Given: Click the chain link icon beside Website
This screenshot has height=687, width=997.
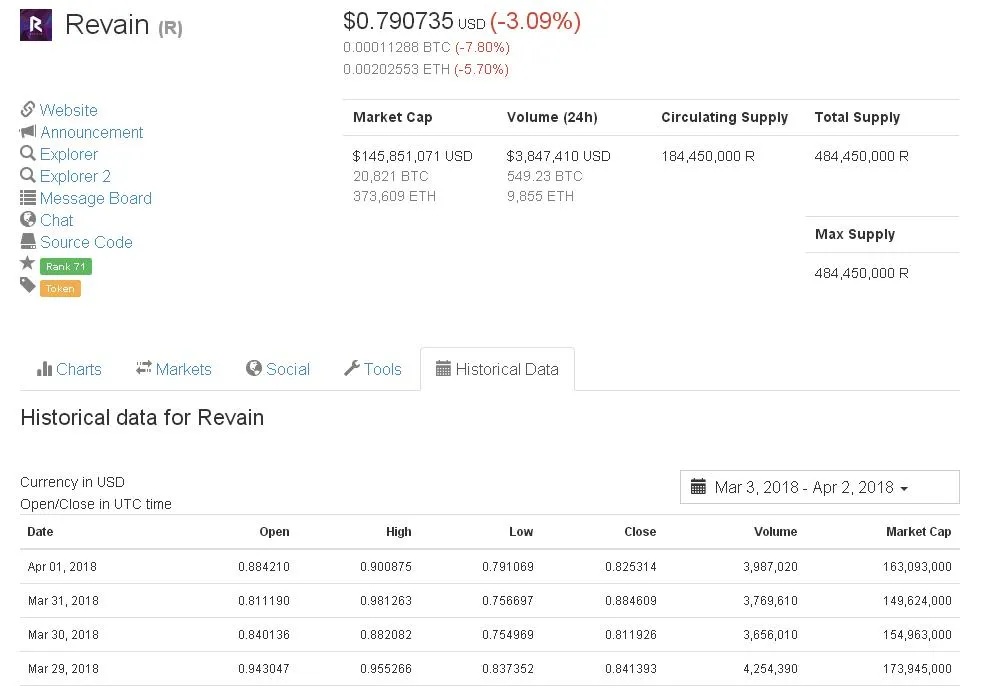Looking at the screenshot, I should point(27,109).
